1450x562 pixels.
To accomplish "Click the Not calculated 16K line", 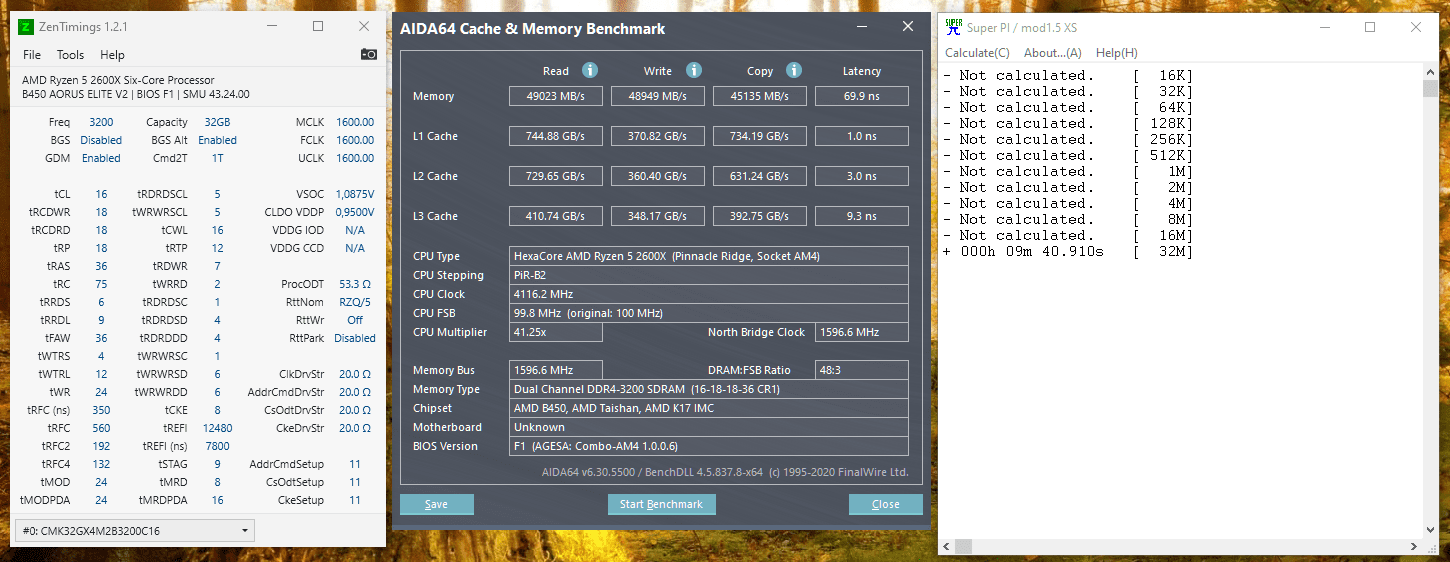I will pyautogui.click(x=1067, y=75).
